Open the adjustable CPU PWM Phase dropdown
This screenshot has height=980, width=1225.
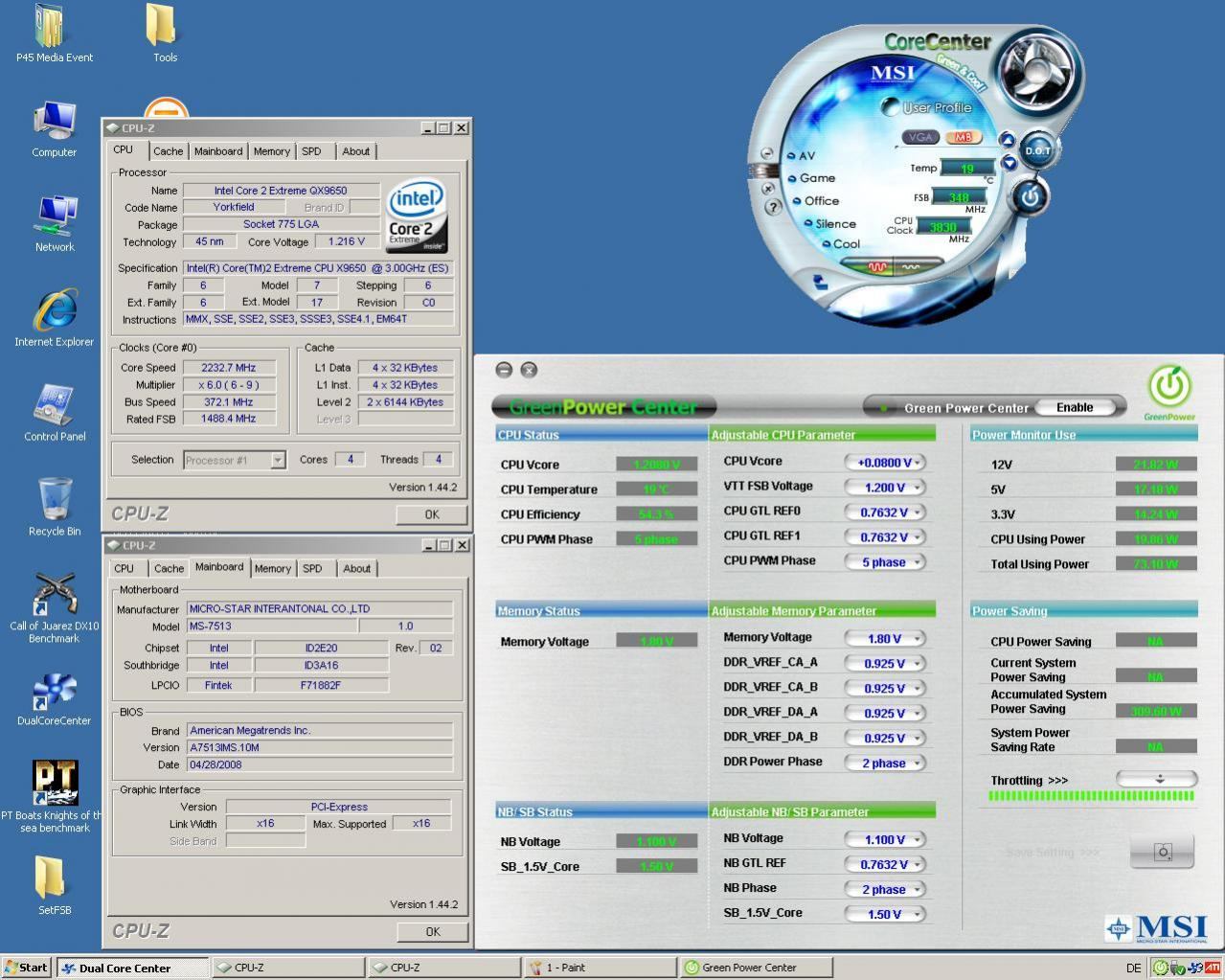[x=885, y=562]
